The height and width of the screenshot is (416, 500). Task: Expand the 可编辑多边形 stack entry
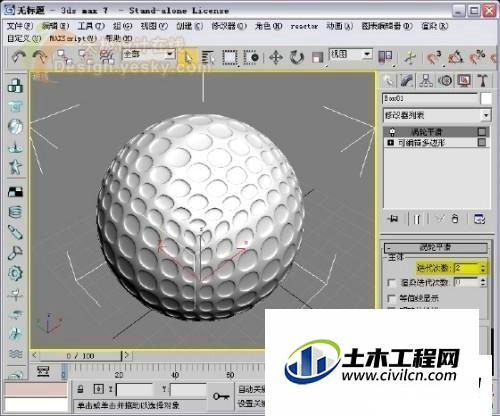[390, 143]
